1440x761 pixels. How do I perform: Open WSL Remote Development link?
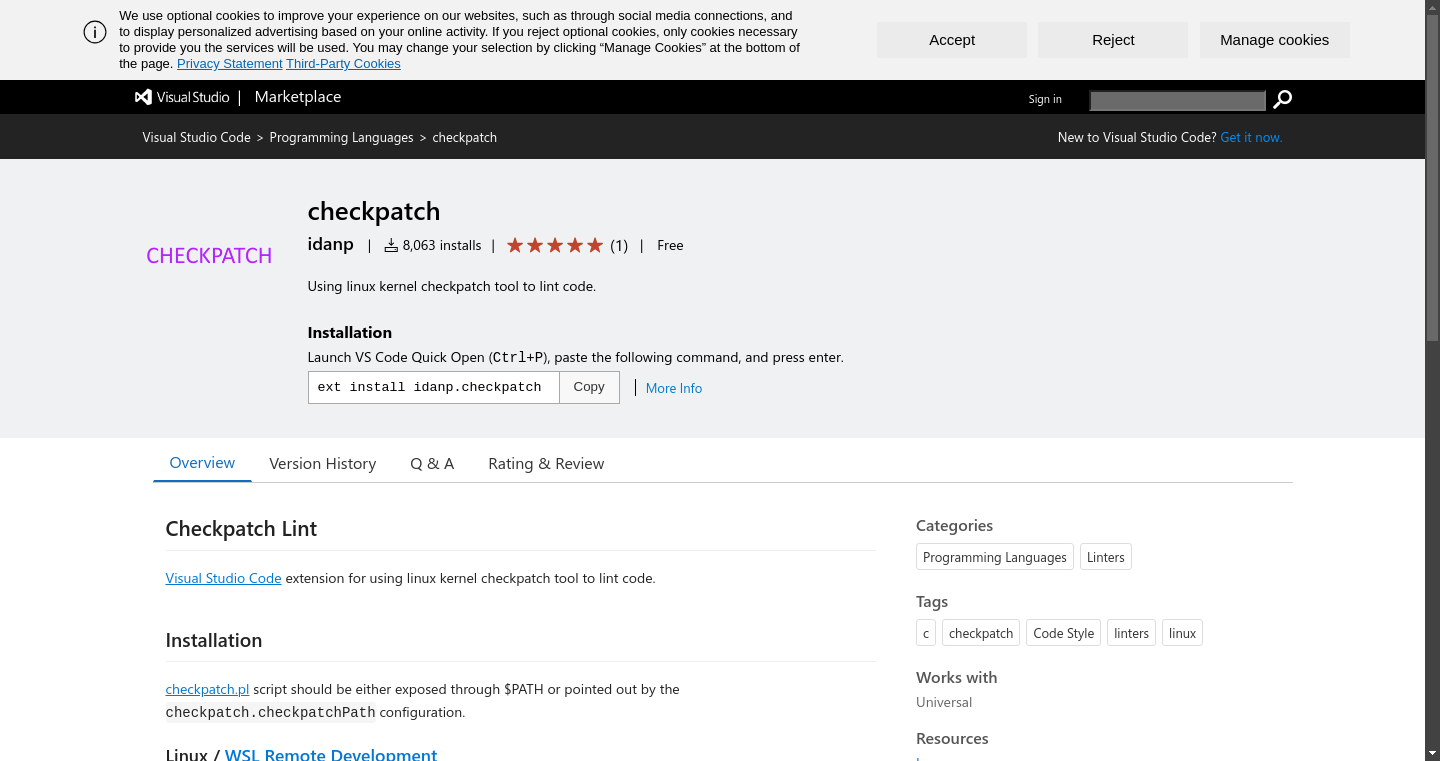click(x=331, y=754)
